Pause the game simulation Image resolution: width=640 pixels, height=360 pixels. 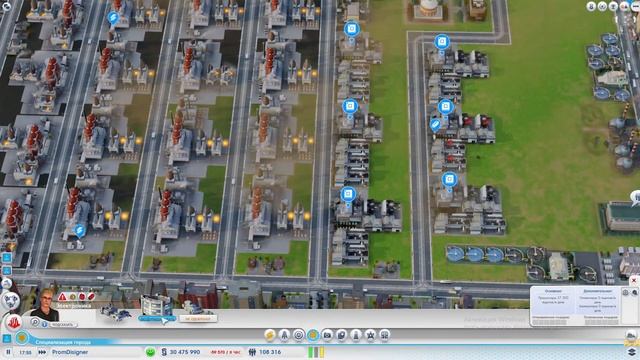8,352
